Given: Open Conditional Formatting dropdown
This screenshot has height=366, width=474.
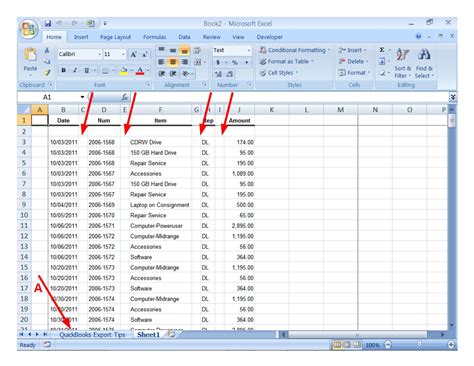Looking at the screenshot, I should pyautogui.click(x=295, y=50).
